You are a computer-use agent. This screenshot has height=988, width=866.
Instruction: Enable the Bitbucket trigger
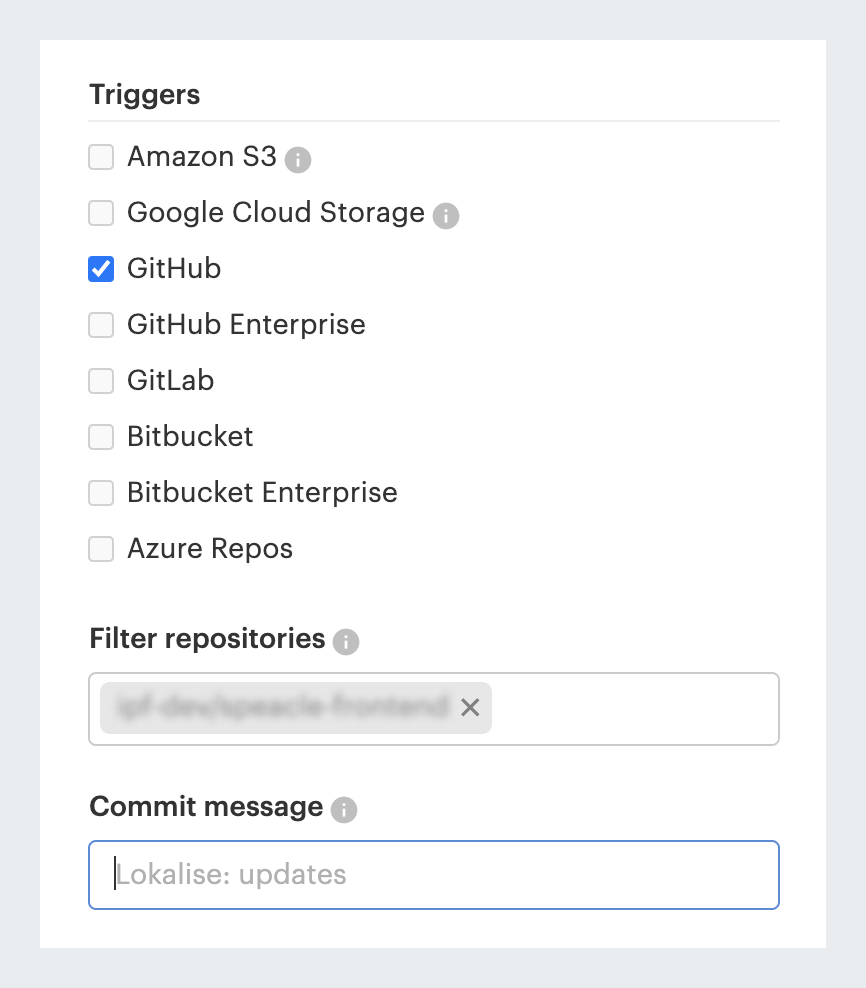coord(101,437)
